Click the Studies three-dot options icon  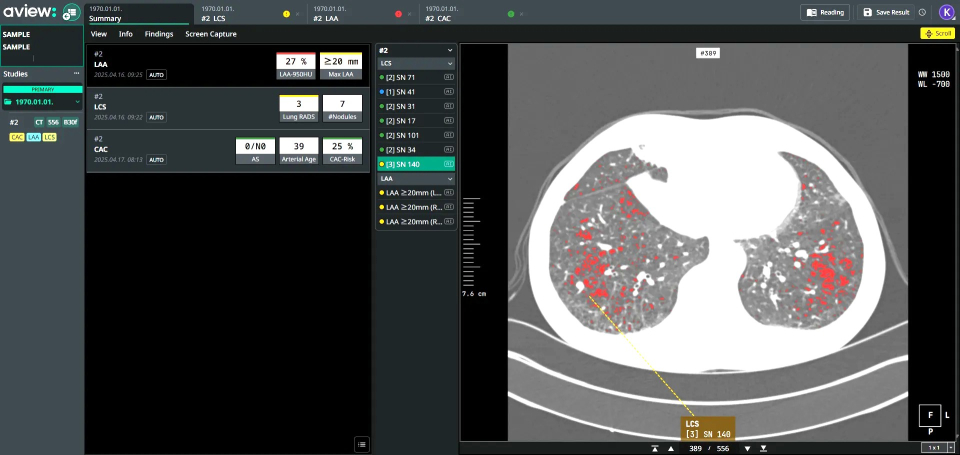coord(76,73)
